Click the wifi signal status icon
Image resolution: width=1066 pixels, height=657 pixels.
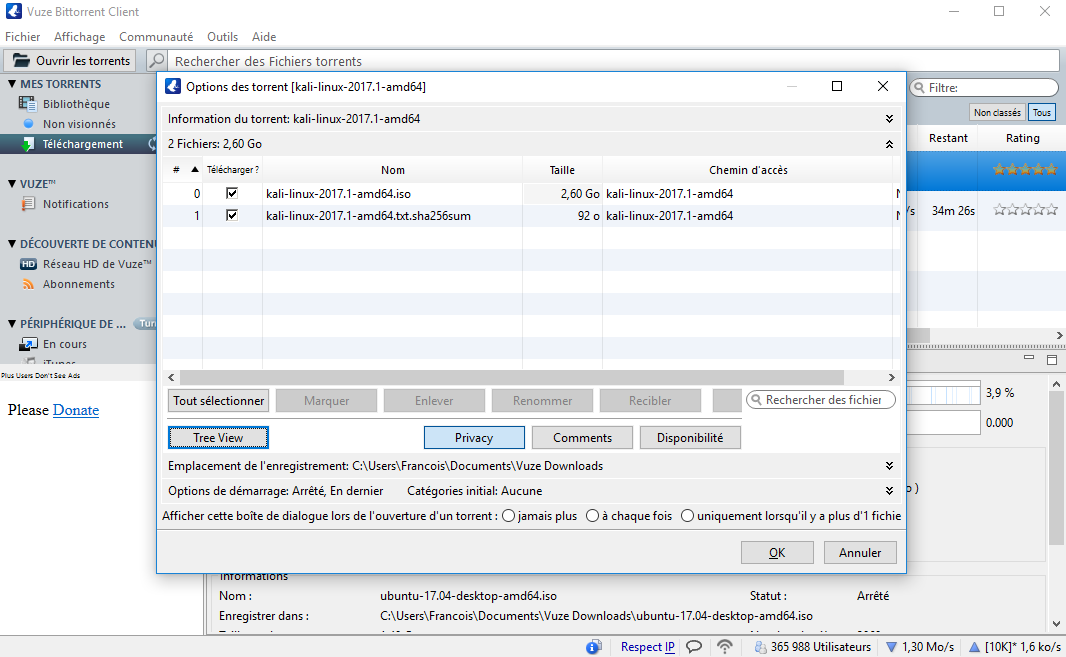click(725, 647)
